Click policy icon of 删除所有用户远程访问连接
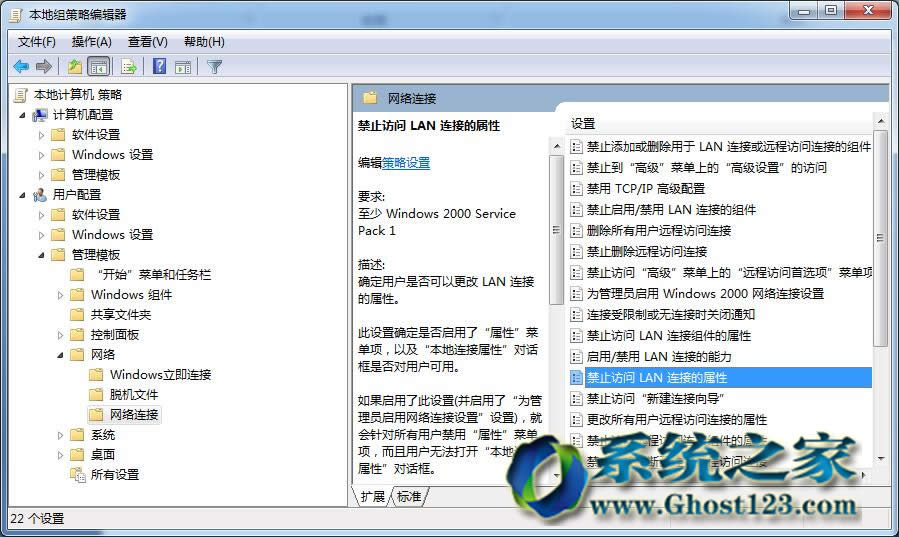This screenshot has height=537, width=899. [576, 230]
